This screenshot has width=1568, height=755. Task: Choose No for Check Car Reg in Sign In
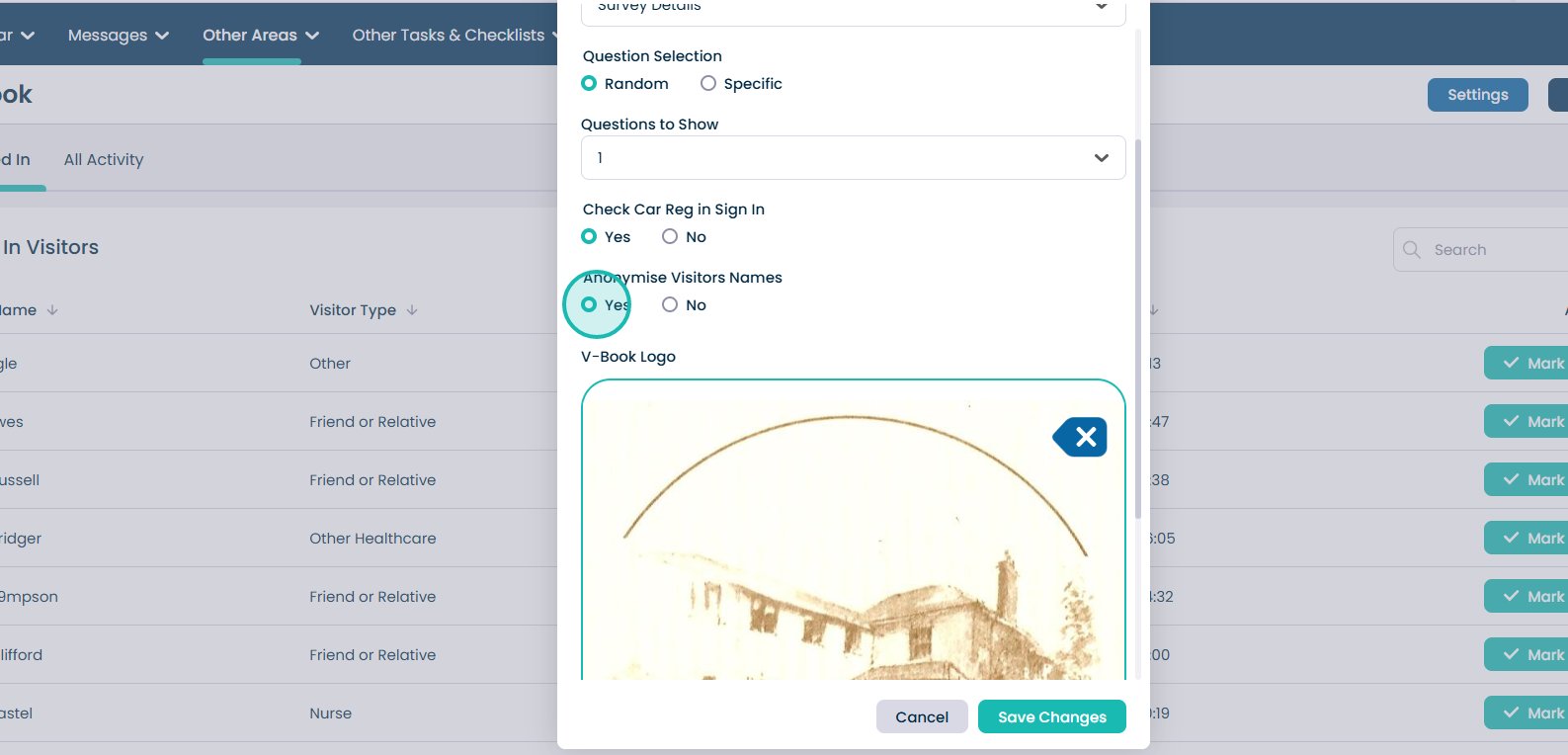click(x=670, y=237)
